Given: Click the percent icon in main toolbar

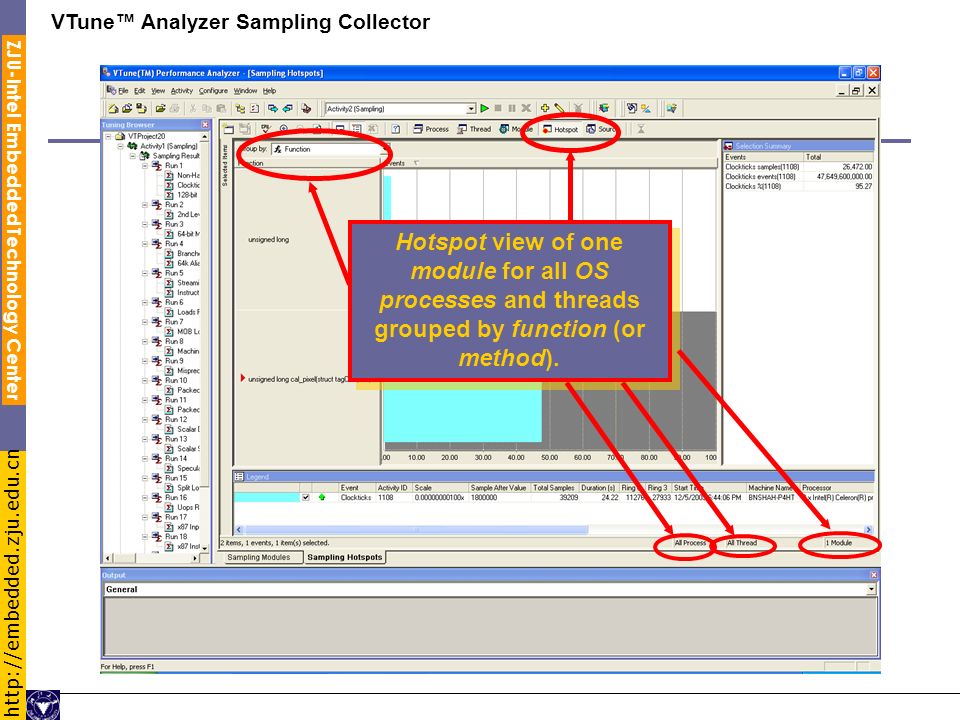Looking at the screenshot, I should point(646,108).
